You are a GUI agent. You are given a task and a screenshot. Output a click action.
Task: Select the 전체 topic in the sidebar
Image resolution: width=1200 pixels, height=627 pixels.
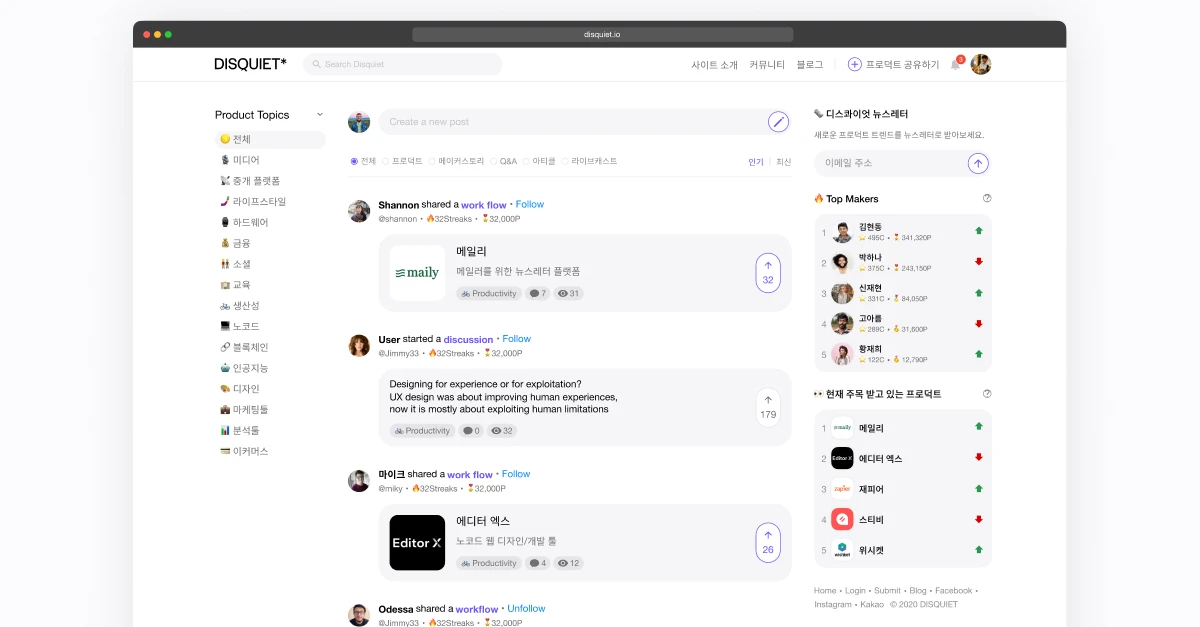coord(270,140)
